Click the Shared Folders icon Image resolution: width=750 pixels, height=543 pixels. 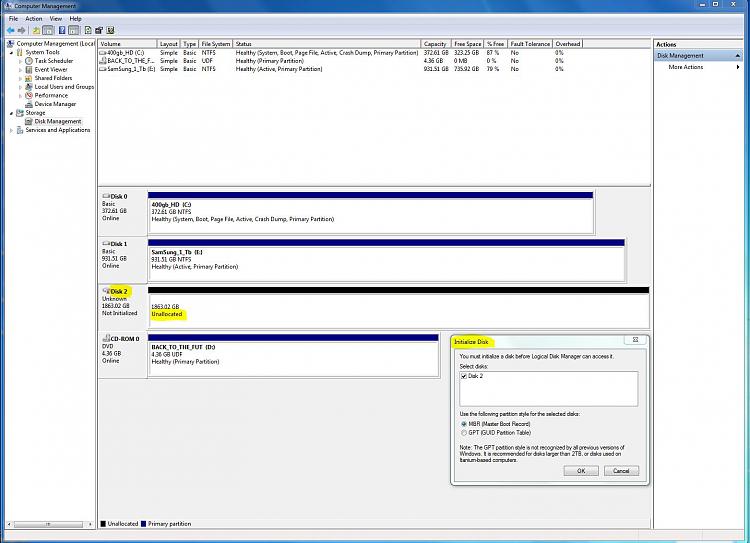click(29, 78)
